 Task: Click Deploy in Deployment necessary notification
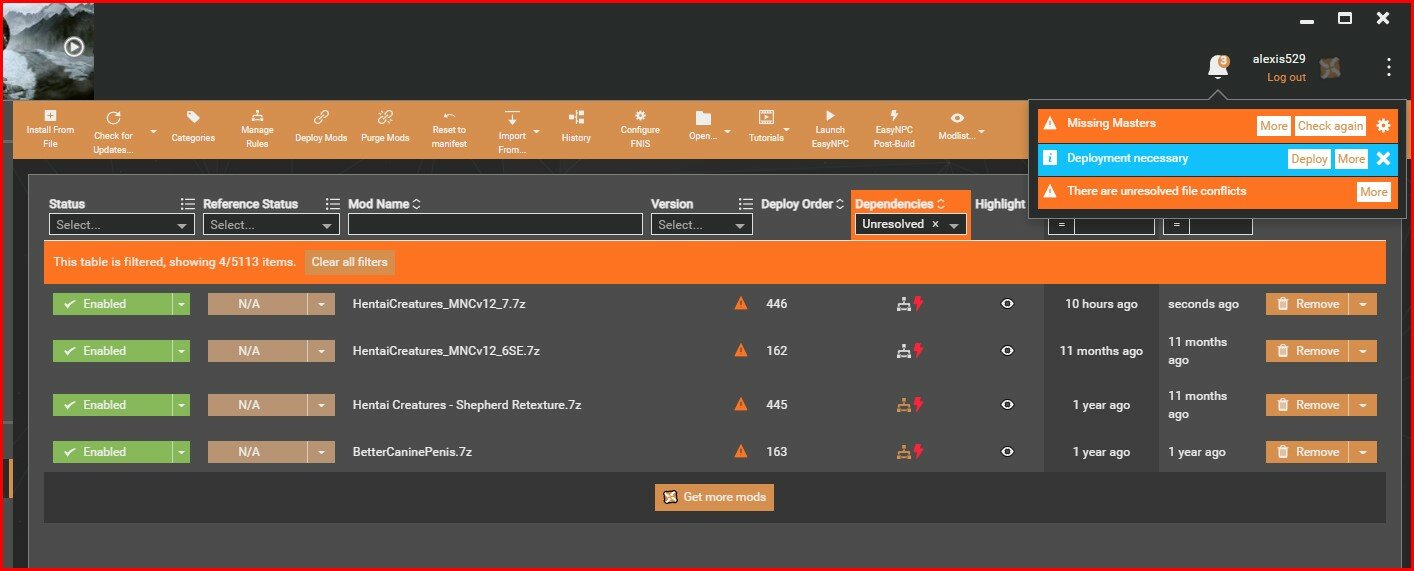[x=1309, y=159]
